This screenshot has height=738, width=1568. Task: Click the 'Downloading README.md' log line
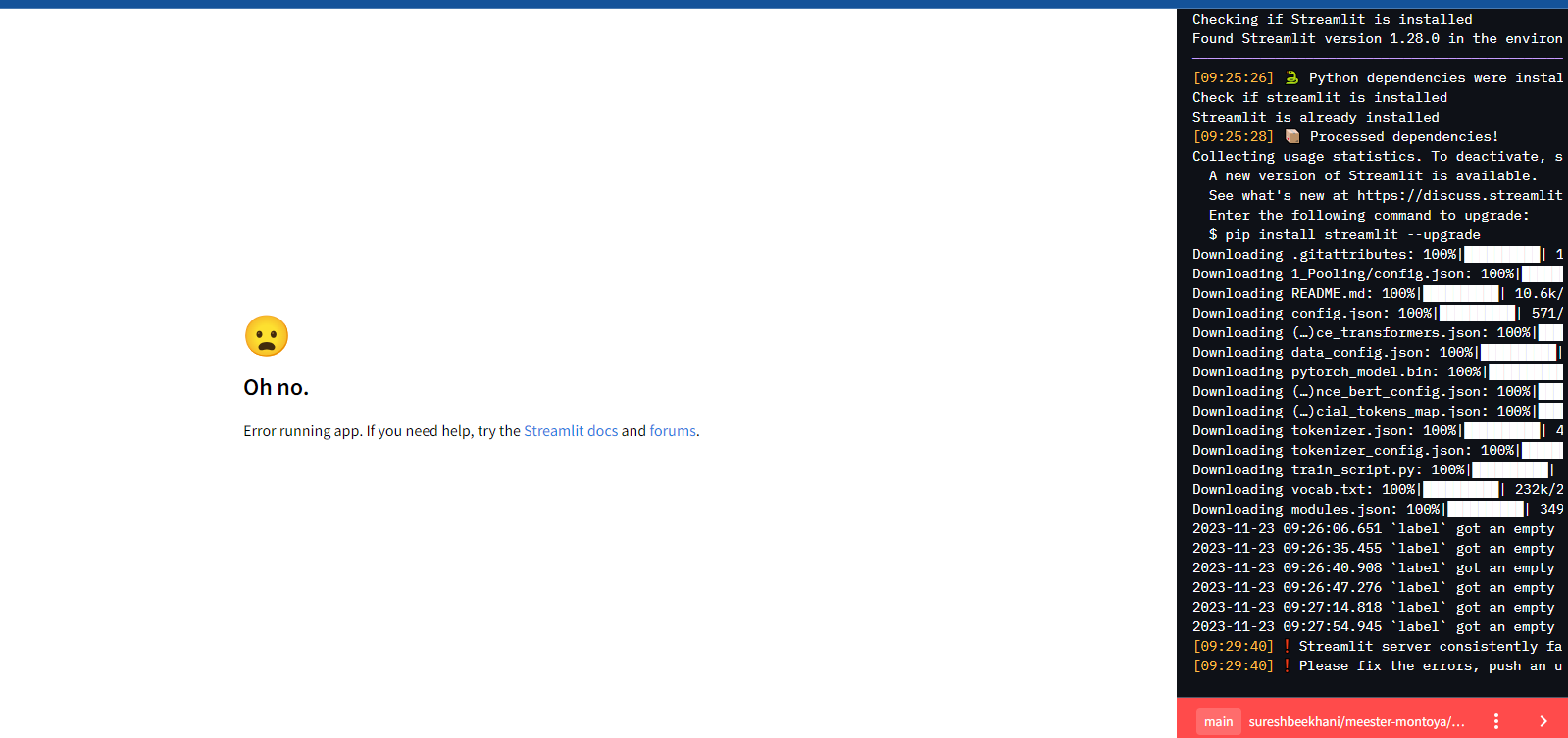(x=1378, y=293)
